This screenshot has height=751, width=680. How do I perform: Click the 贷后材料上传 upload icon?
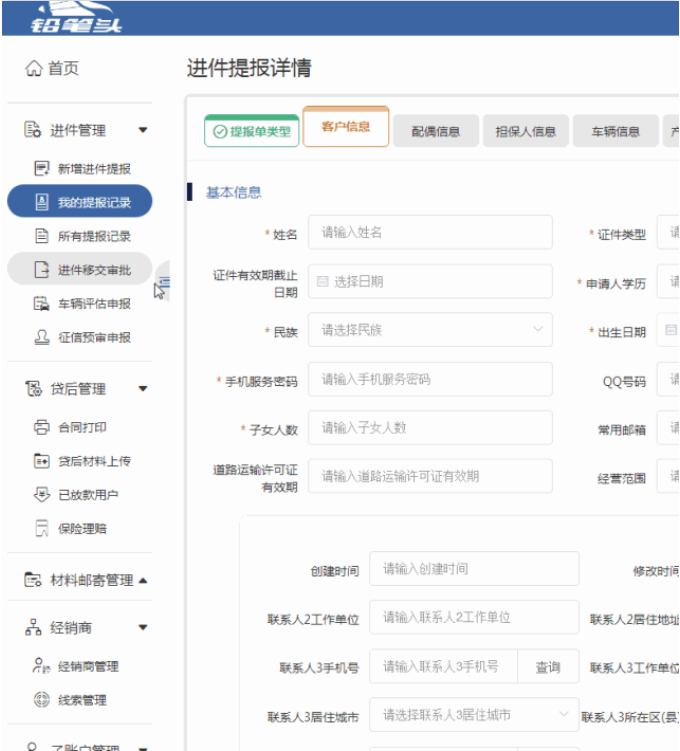pos(42,461)
